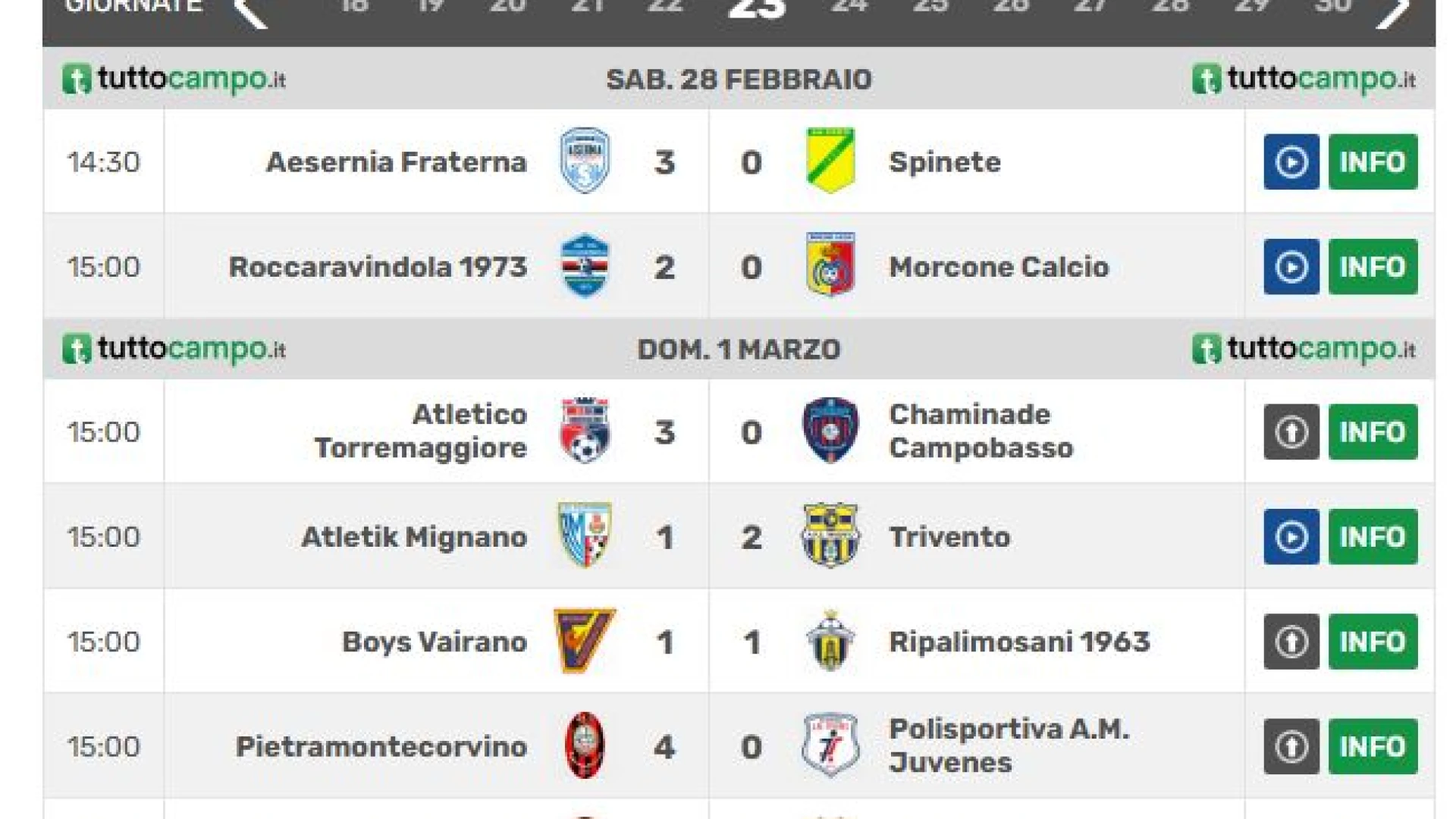Open INFO for Pietramontecorvino match
The height and width of the screenshot is (819, 1456).
(x=1373, y=746)
